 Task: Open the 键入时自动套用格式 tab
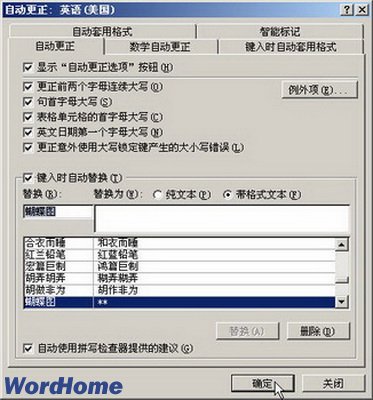[290, 46]
